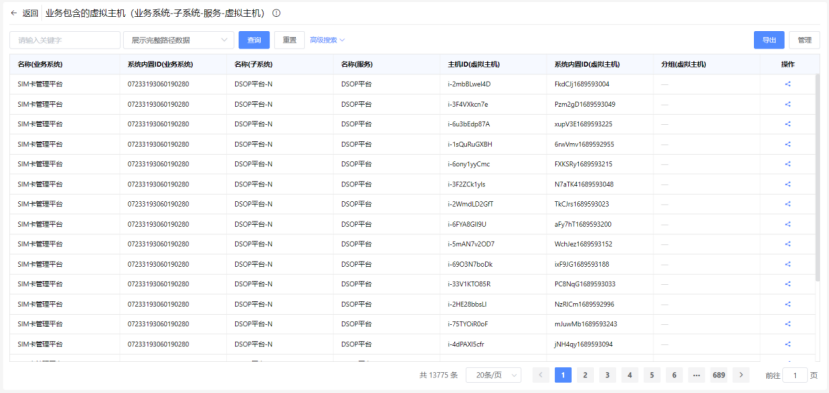
Task: Go to page 6
Action: coord(674,375)
